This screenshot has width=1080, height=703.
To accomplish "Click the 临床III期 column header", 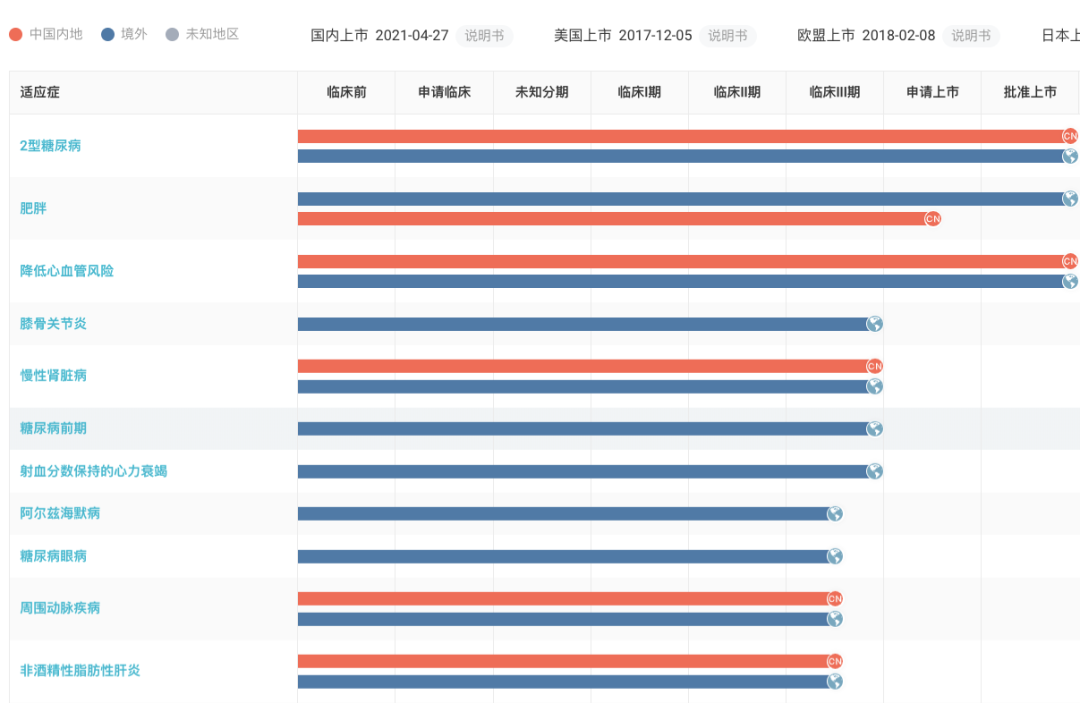I will click(x=834, y=92).
